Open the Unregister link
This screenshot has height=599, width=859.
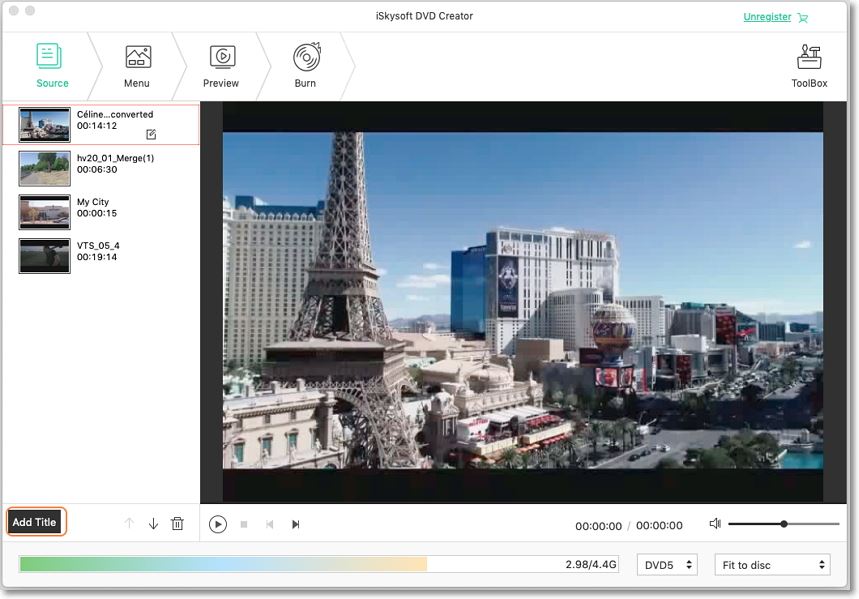click(x=766, y=16)
